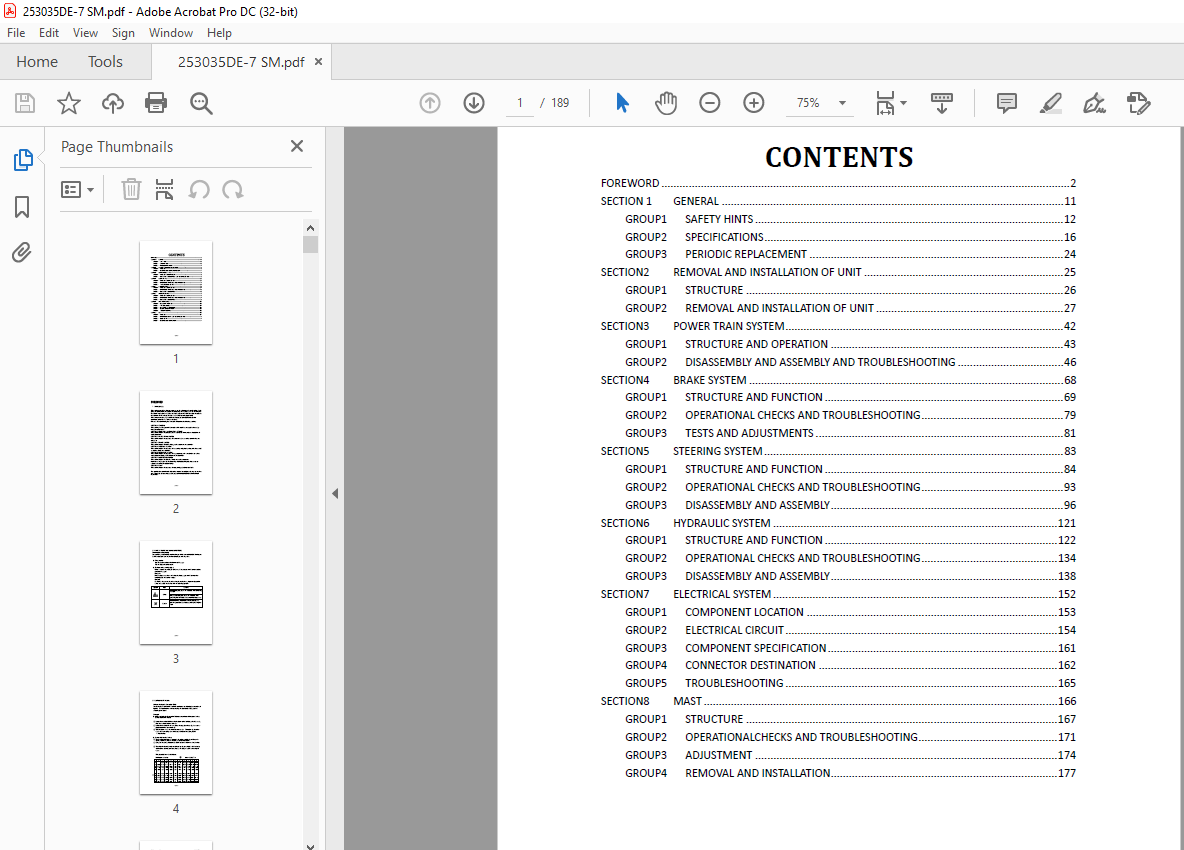Zoom out with the minus icon

pos(710,103)
